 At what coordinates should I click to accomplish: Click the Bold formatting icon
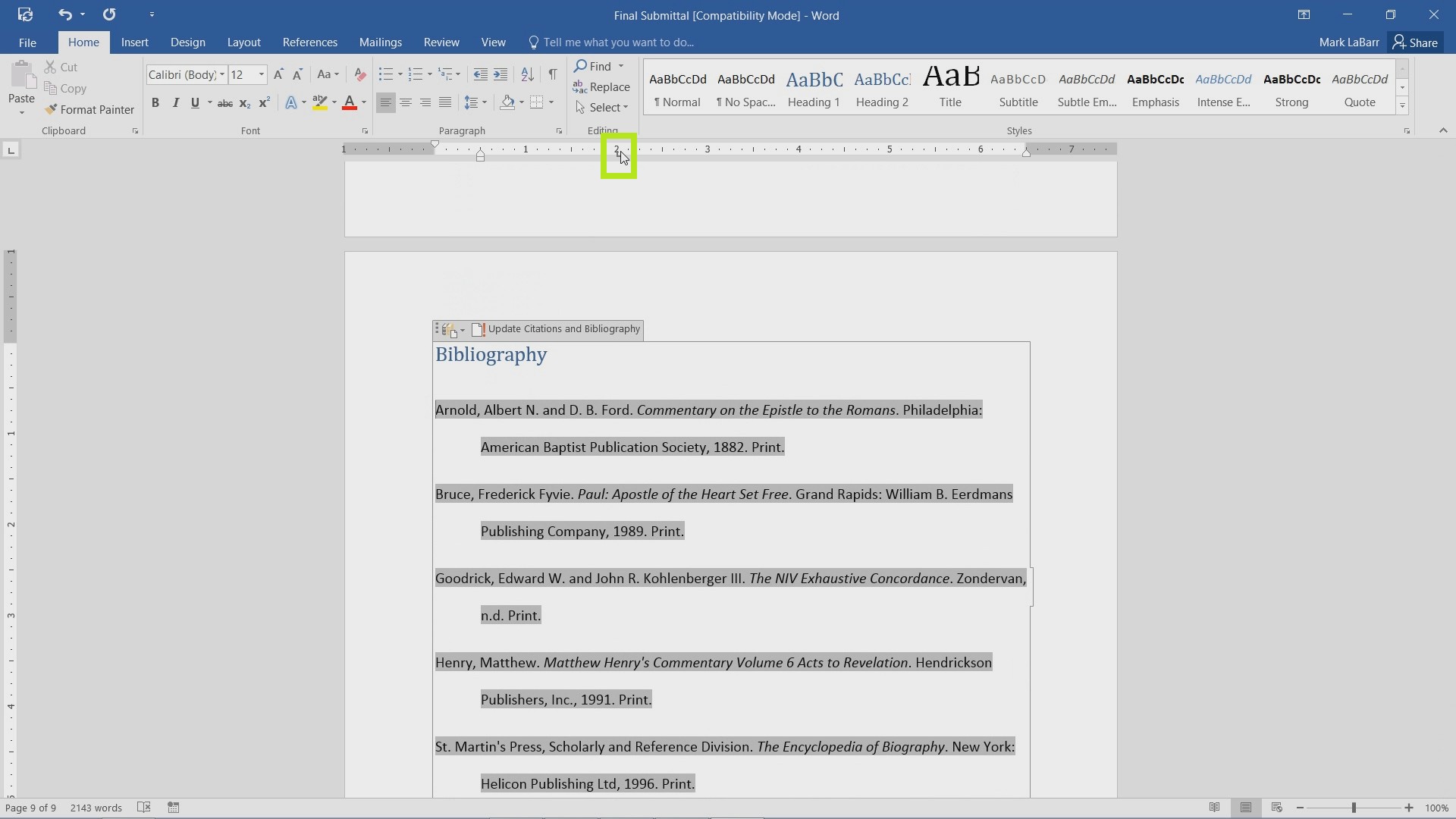(x=155, y=102)
